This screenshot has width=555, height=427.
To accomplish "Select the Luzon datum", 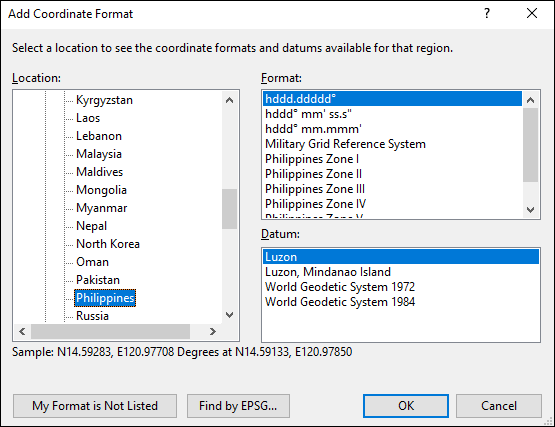I will coord(401,257).
